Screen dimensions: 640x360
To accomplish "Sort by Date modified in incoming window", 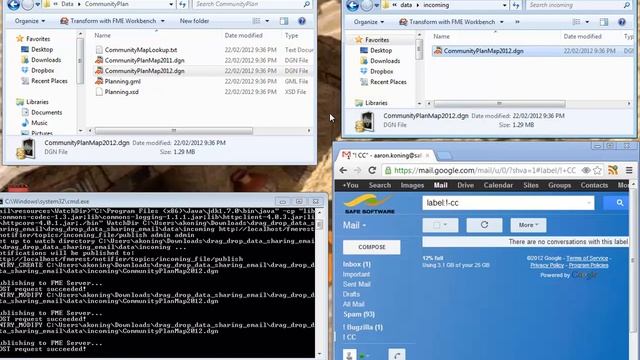I will 582,36.
